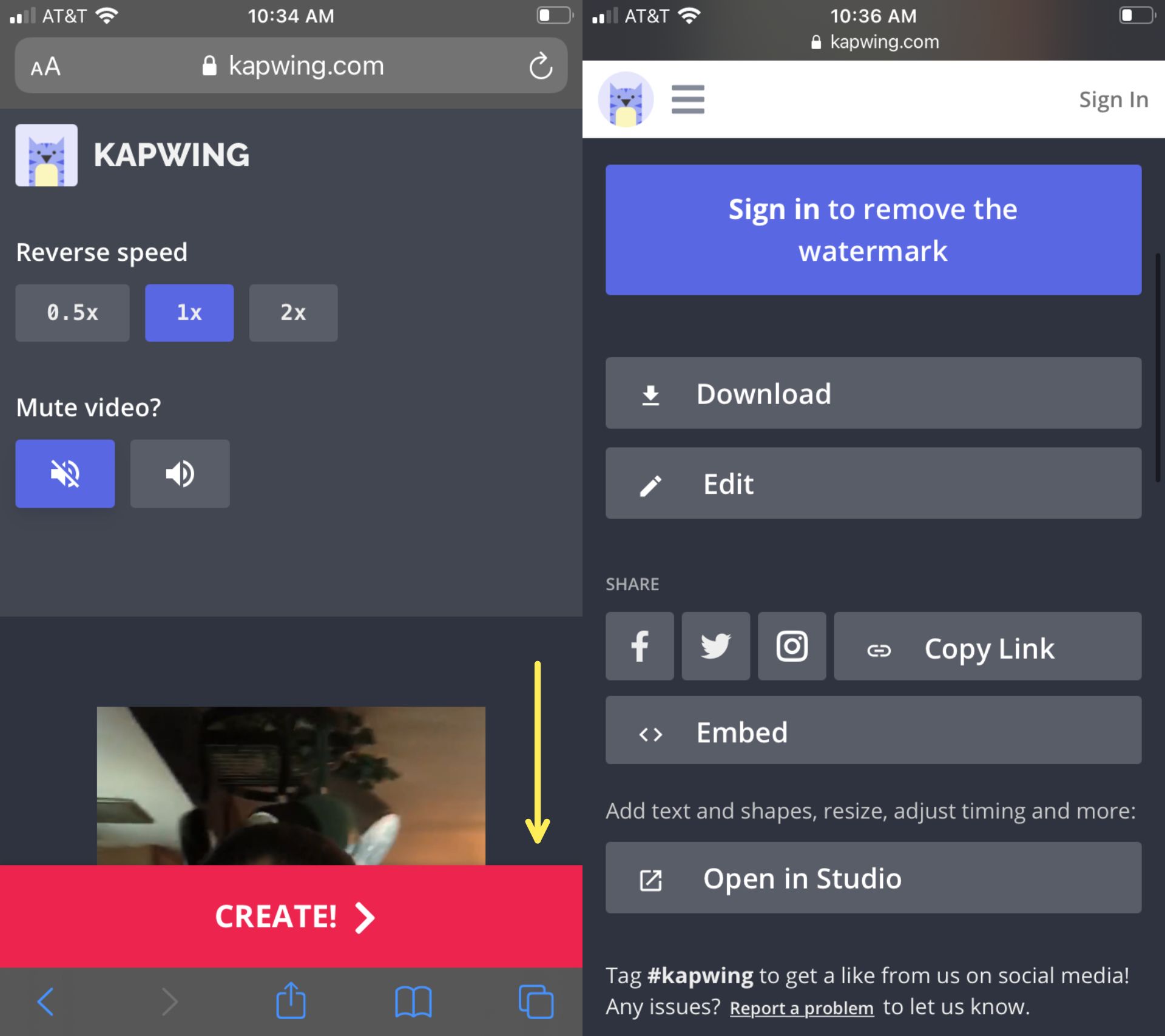Screen dimensions: 1165x1036
Task: Tap the video preview thumbnail
Action: (x=291, y=785)
